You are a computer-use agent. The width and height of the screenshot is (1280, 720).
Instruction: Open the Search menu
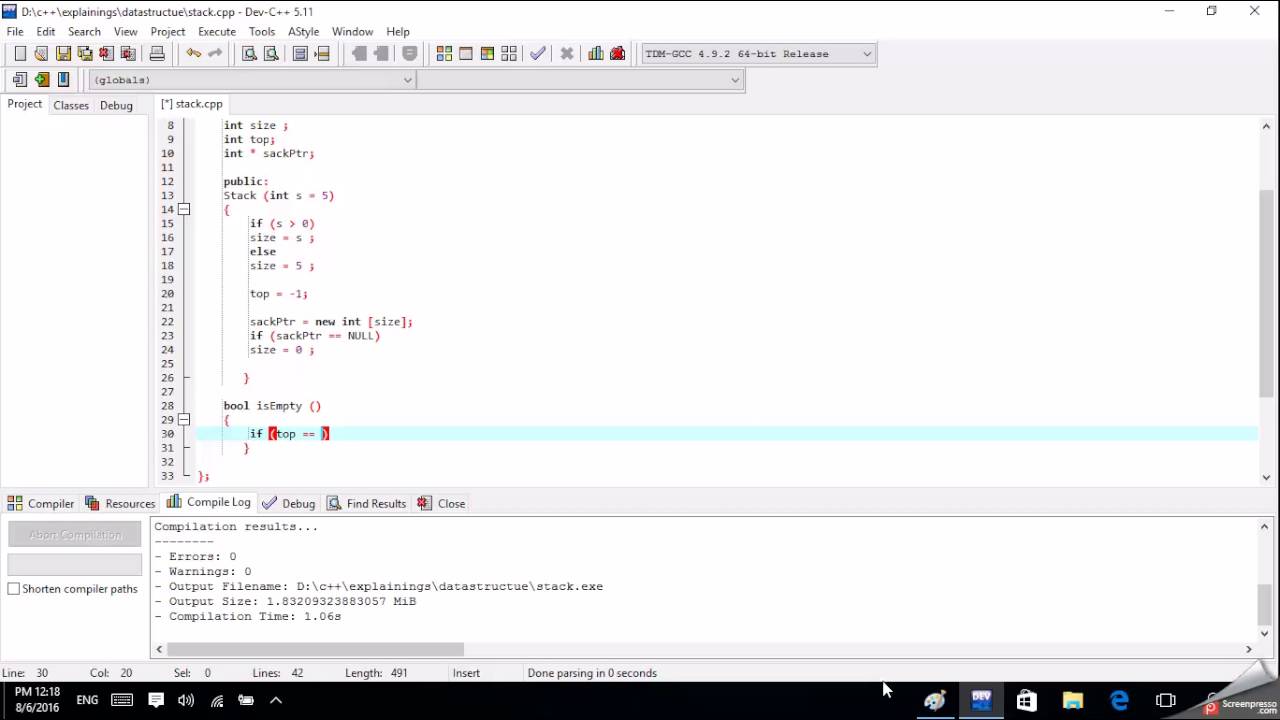tap(84, 31)
